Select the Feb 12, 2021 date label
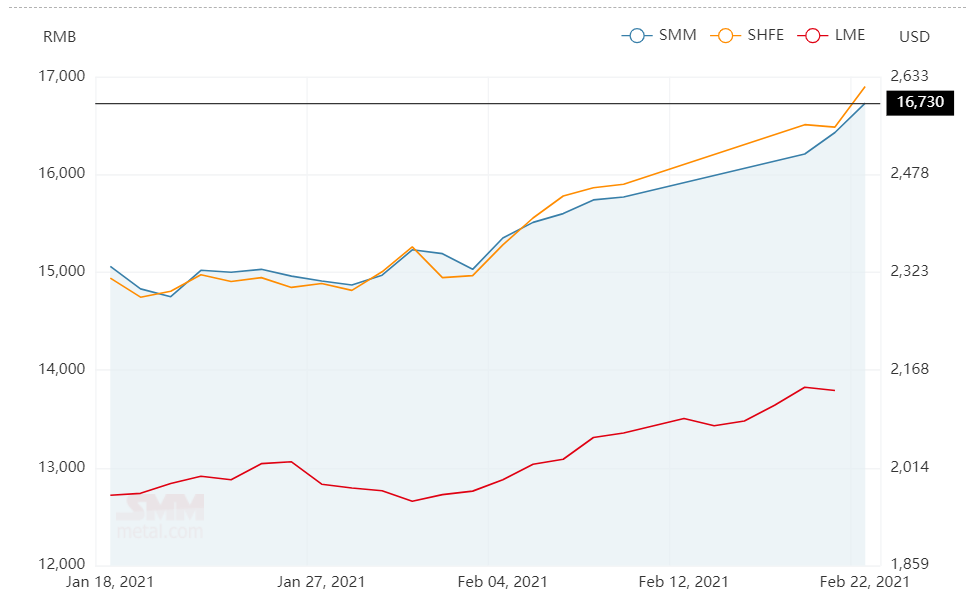 (x=683, y=582)
